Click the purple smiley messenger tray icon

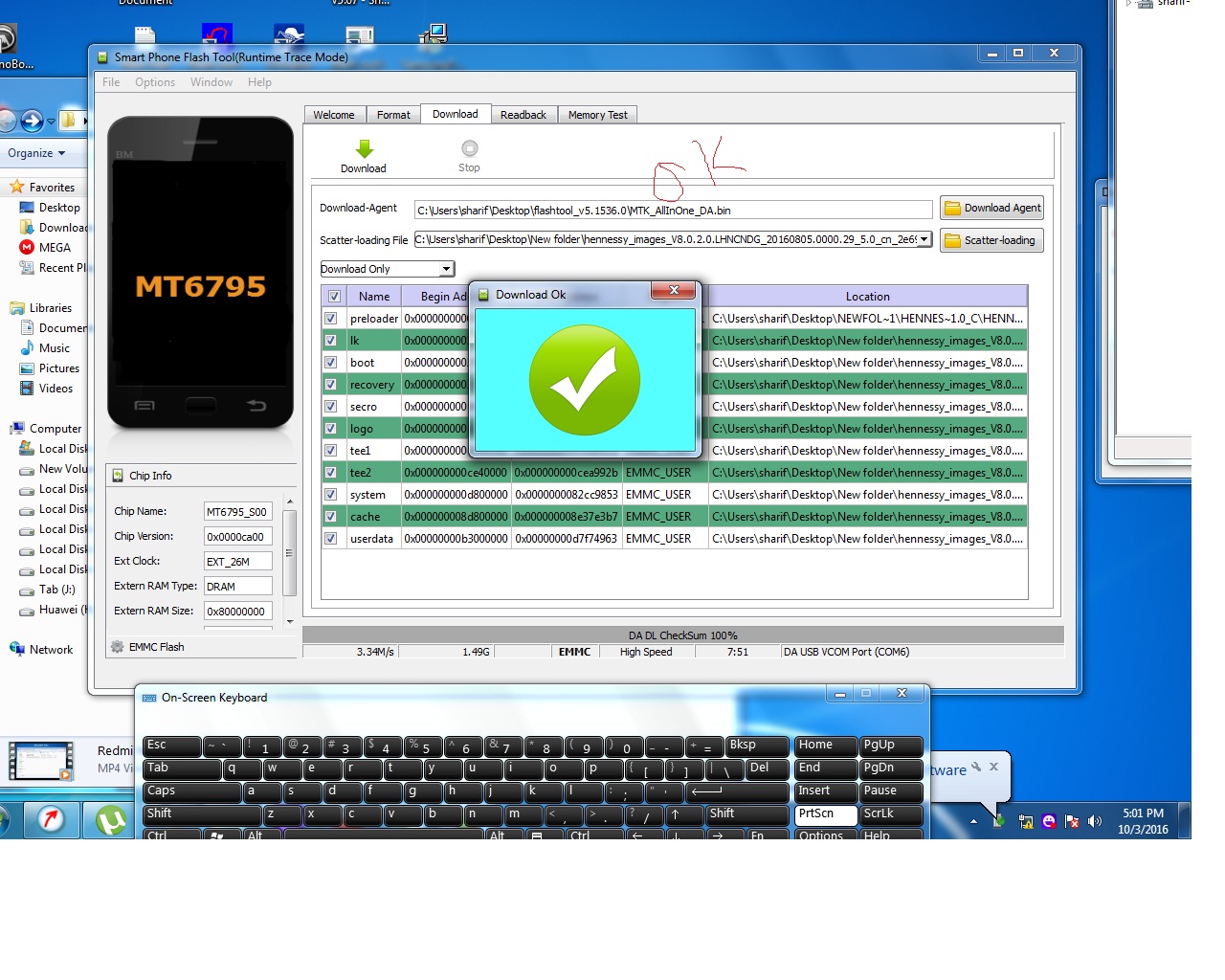pyautogui.click(x=1049, y=821)
